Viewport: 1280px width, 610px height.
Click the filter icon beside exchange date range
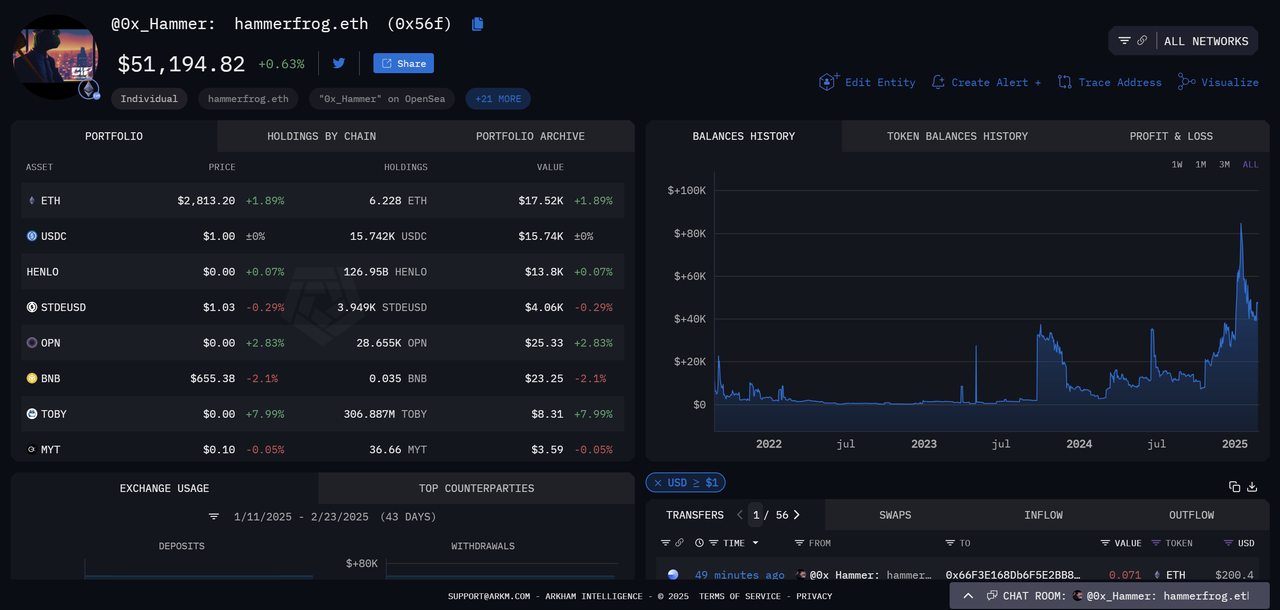pyautogui.click(x=213, y=517)
